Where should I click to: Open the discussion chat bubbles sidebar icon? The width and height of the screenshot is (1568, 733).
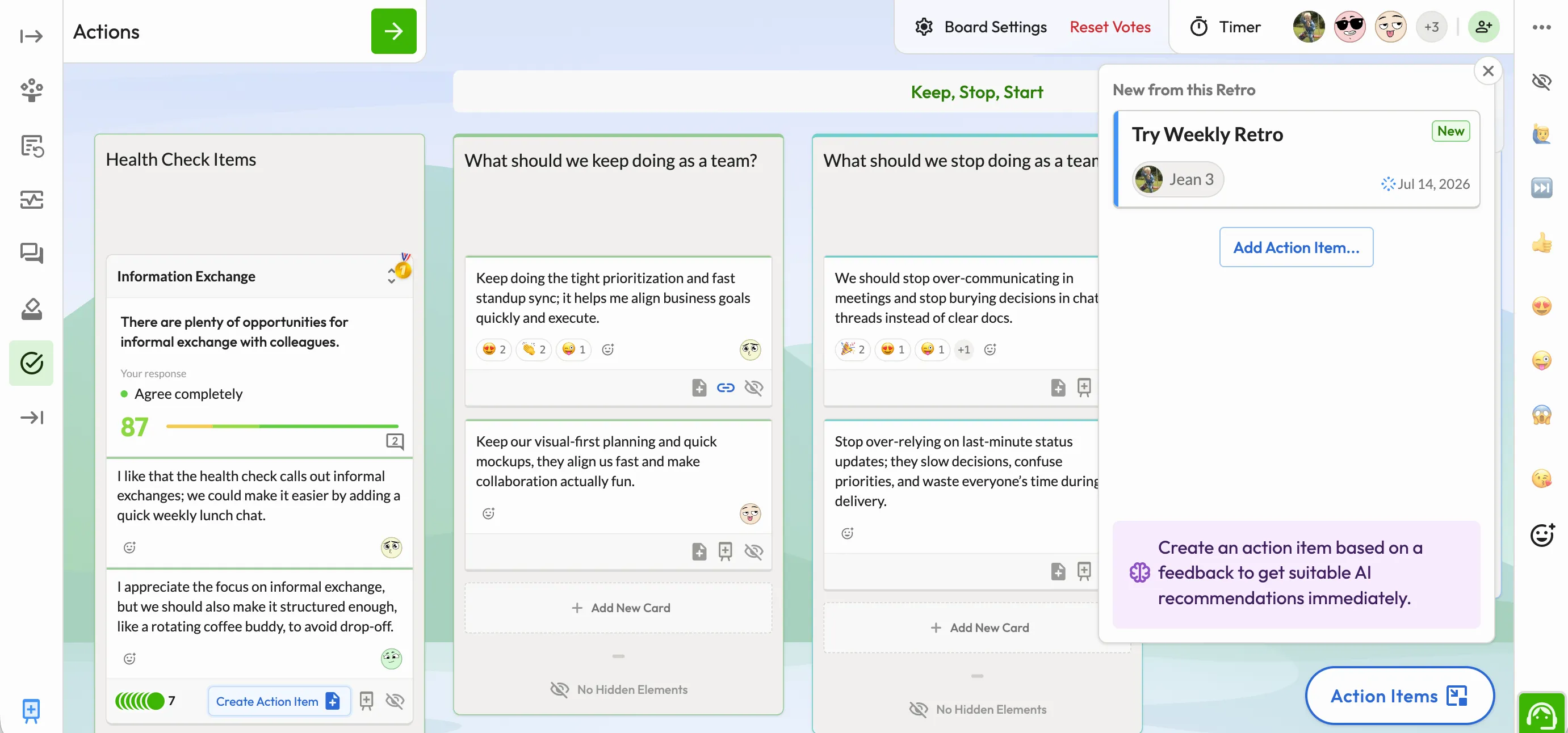pyautogui.click(x=32, y=254)
